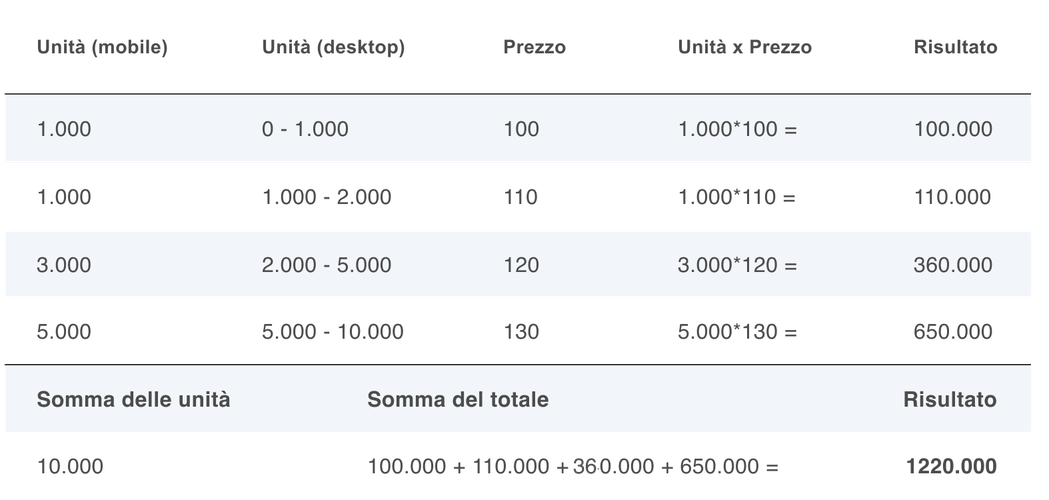The image size is (1049, 500).
Task: Select the "1.000*100 =" formula cell
Action: [737, 129]
